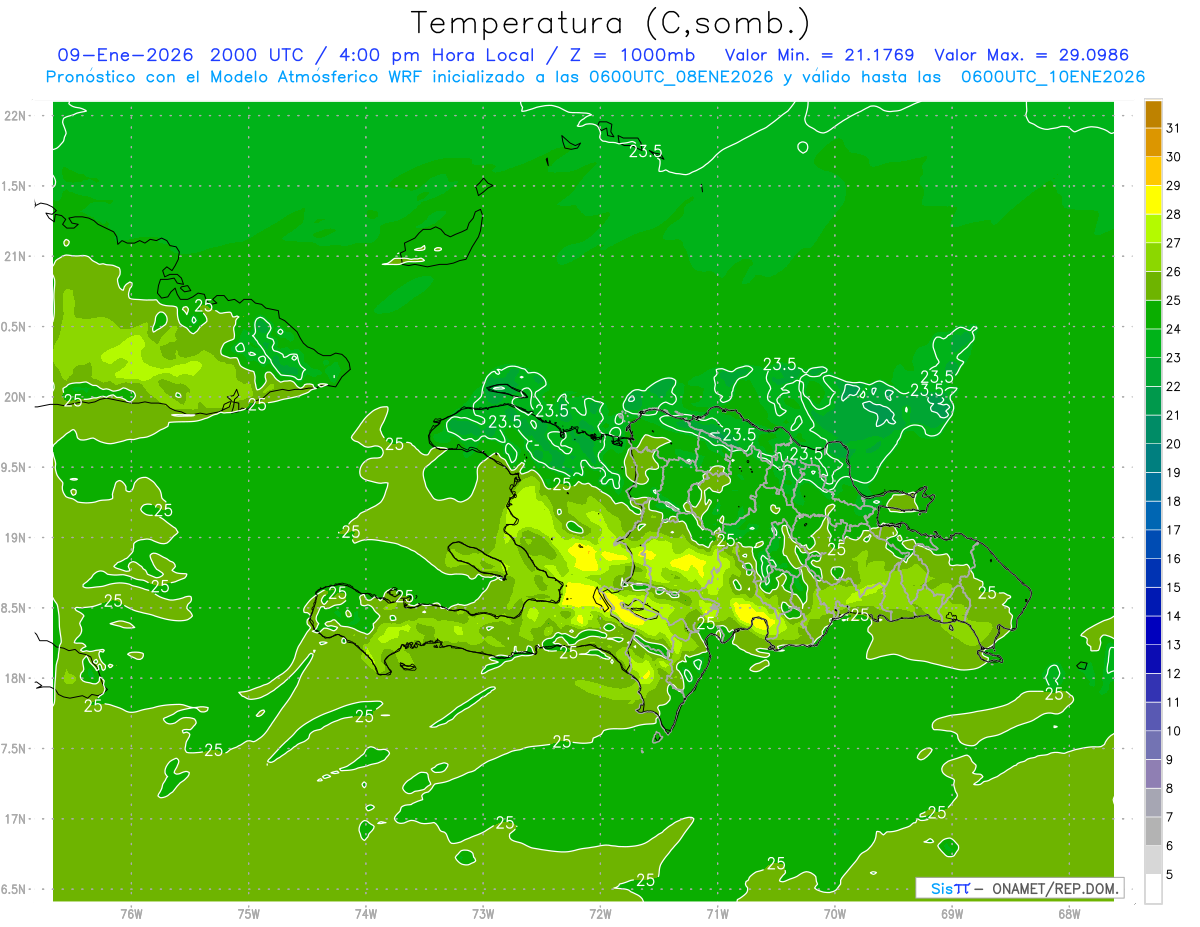
Task: Pick the dark orange swatch above 31
Action: 1153,114
